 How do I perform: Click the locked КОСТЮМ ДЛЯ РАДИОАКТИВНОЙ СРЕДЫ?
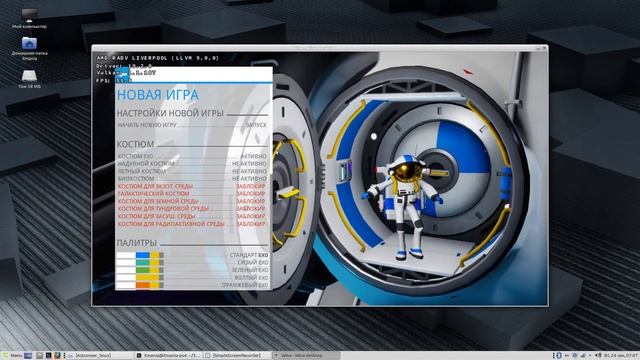pos(192,224)
